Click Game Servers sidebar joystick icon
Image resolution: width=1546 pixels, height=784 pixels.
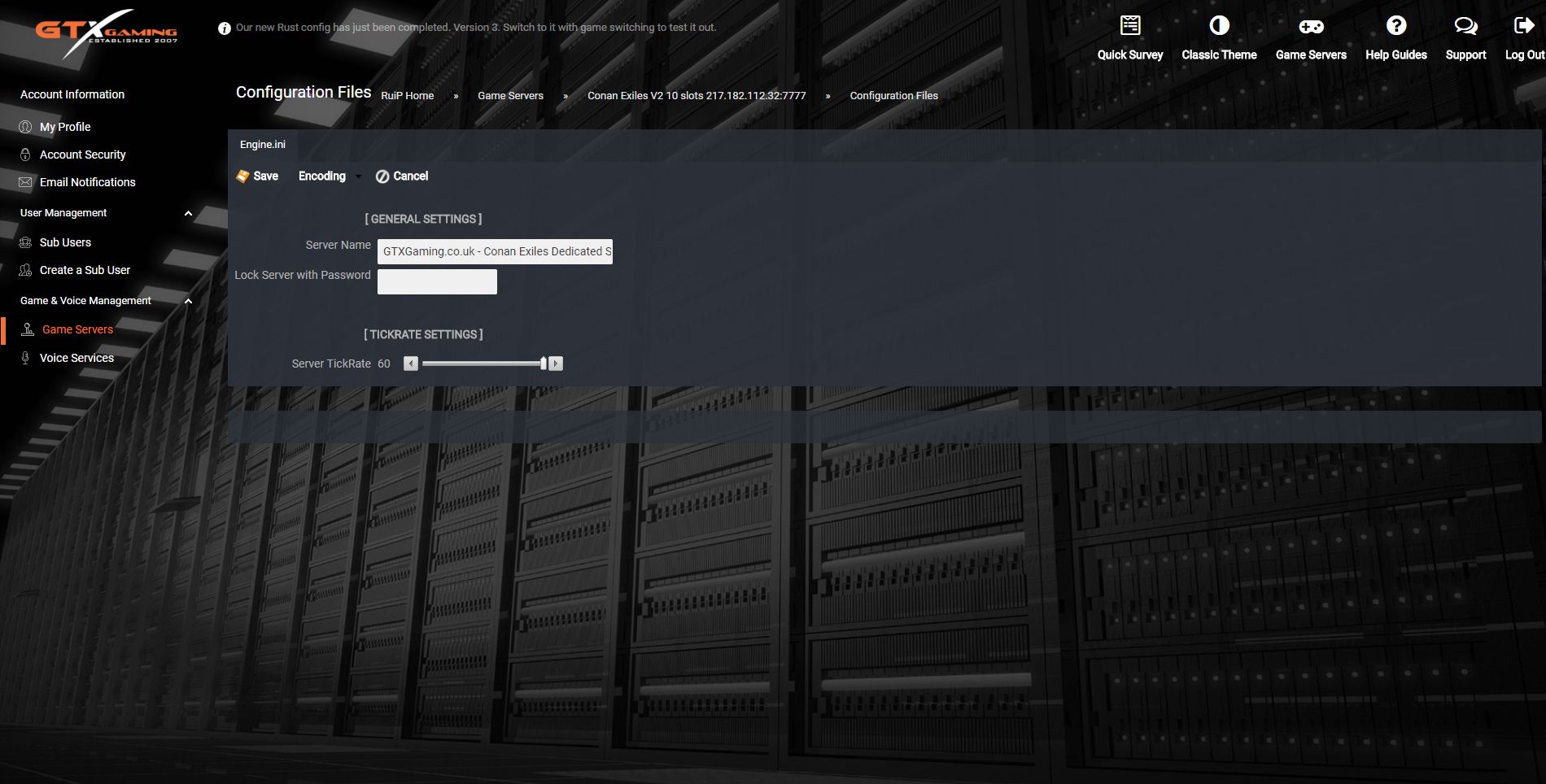click(28, 329)
